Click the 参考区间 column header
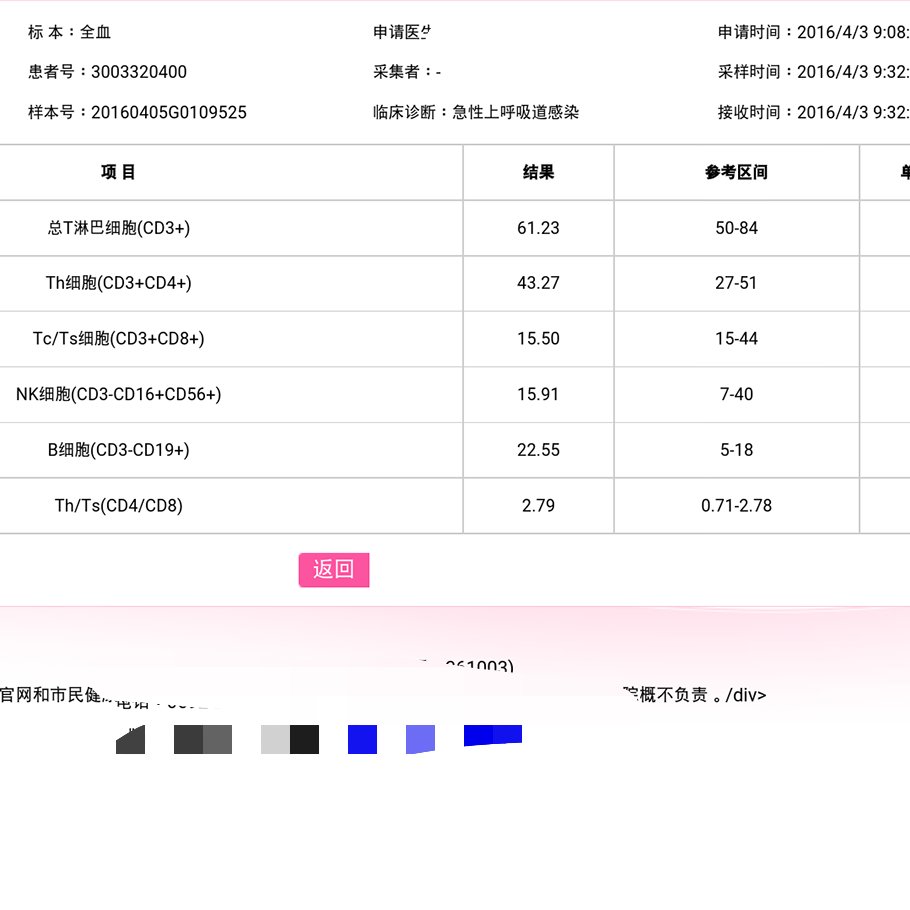This screenshot has width=910, height=910. click(x=736, y=172)
